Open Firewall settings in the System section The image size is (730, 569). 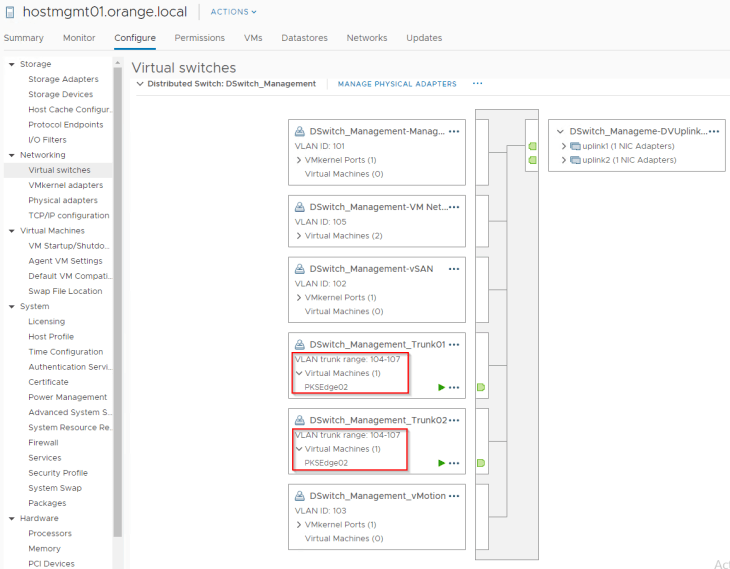[x=43, y=442]
